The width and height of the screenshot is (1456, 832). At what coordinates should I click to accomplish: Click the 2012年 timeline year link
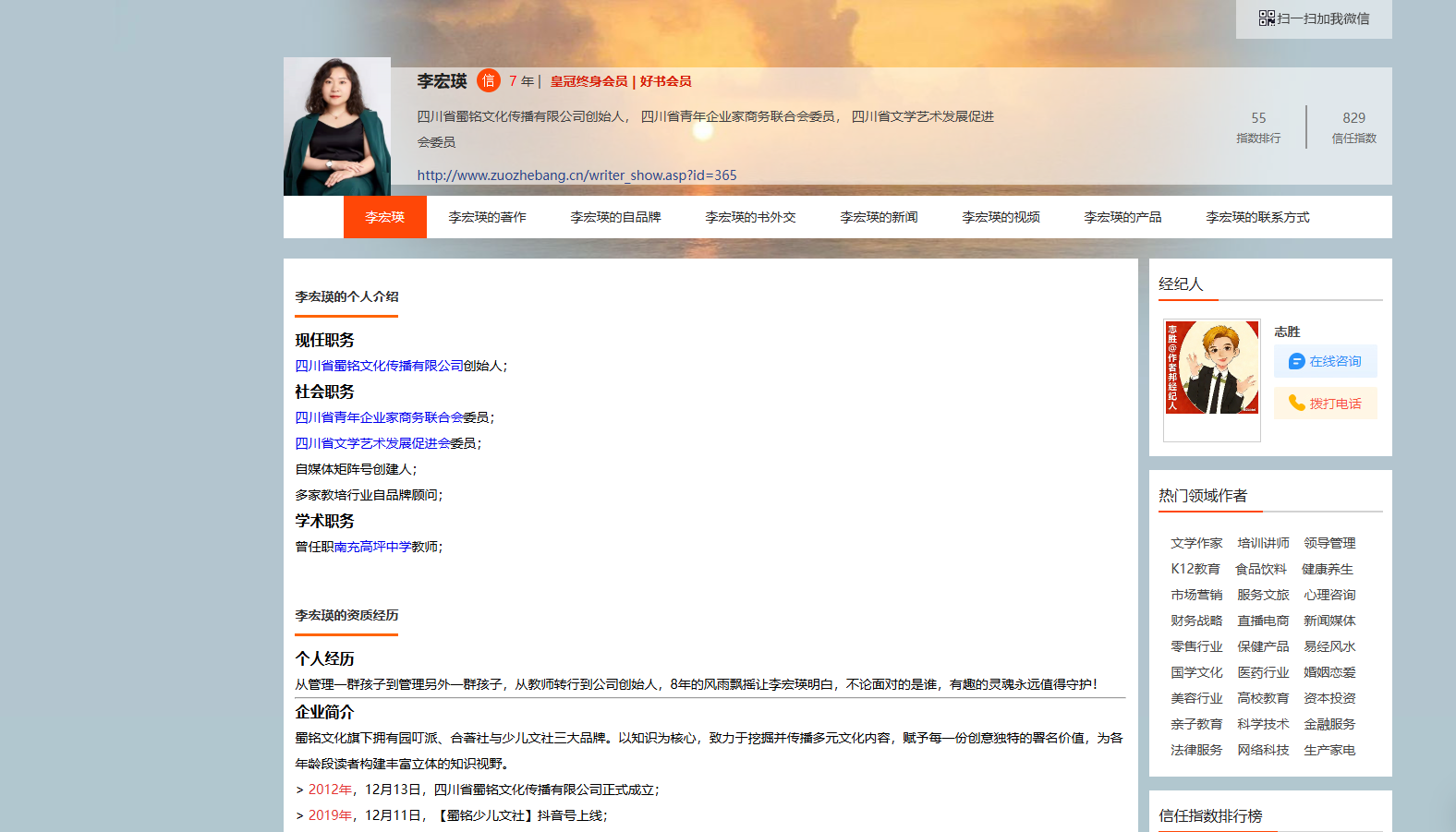[x=330, y=790]
